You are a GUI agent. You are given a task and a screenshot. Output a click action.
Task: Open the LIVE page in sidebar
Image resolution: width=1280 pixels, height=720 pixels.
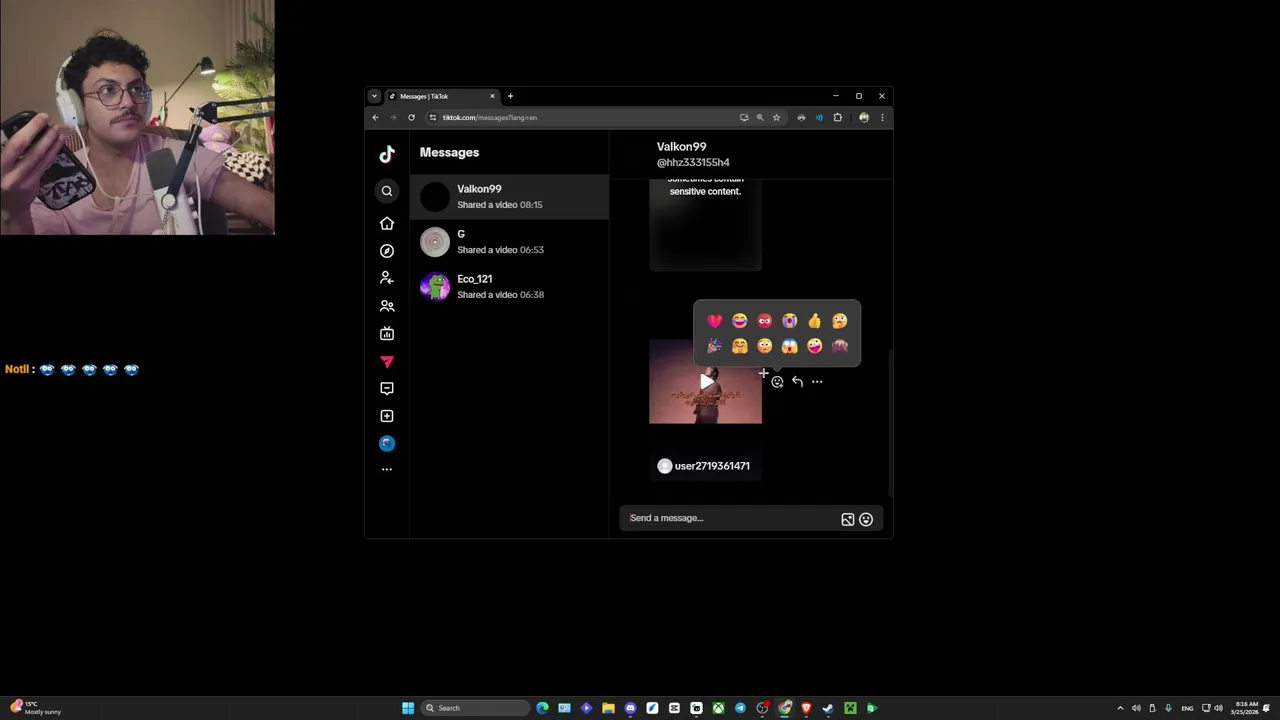tap(387, 334)
